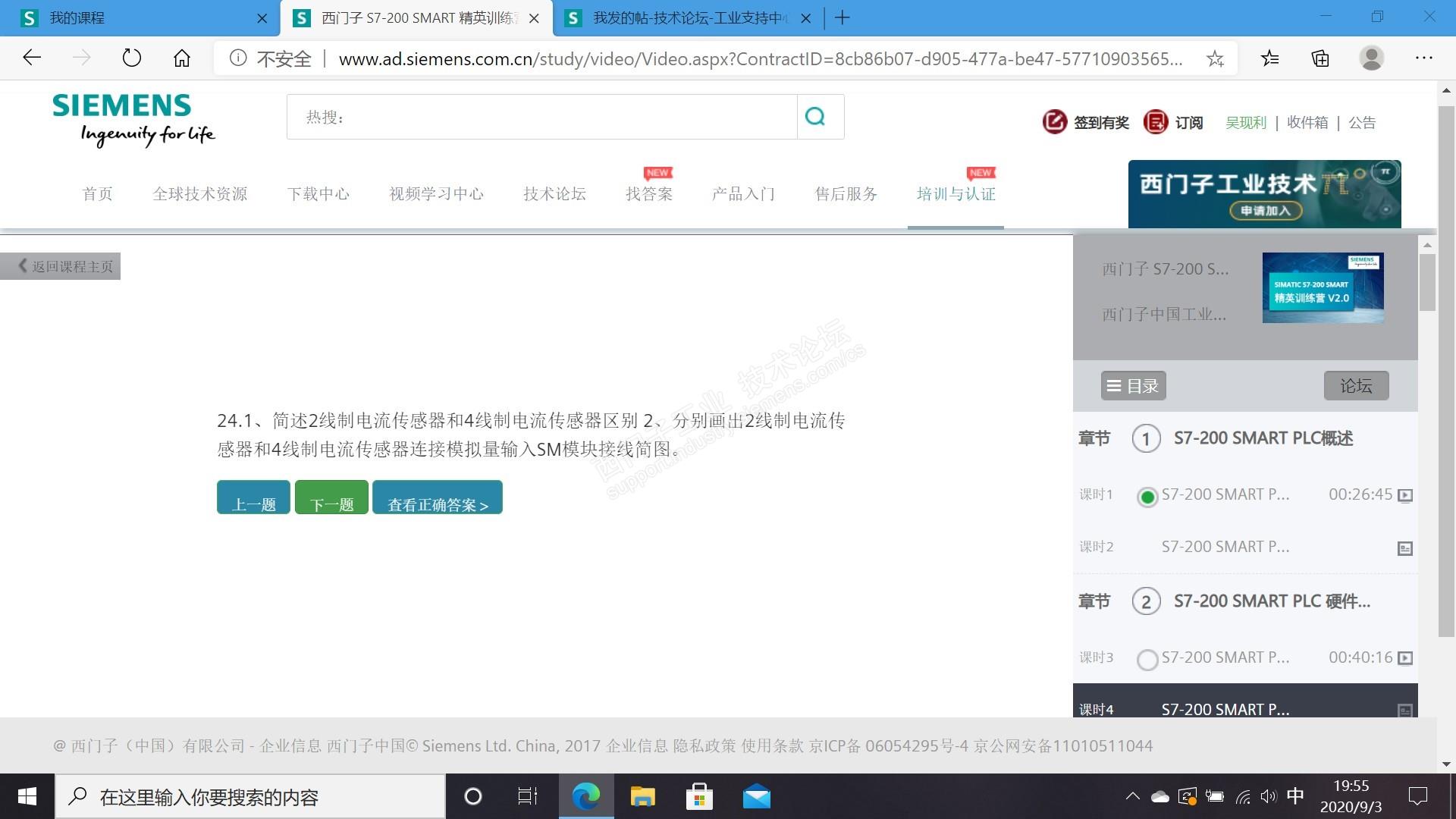Click the 签到有奖 check-in icon
1456x819 pixels.
1054,122
